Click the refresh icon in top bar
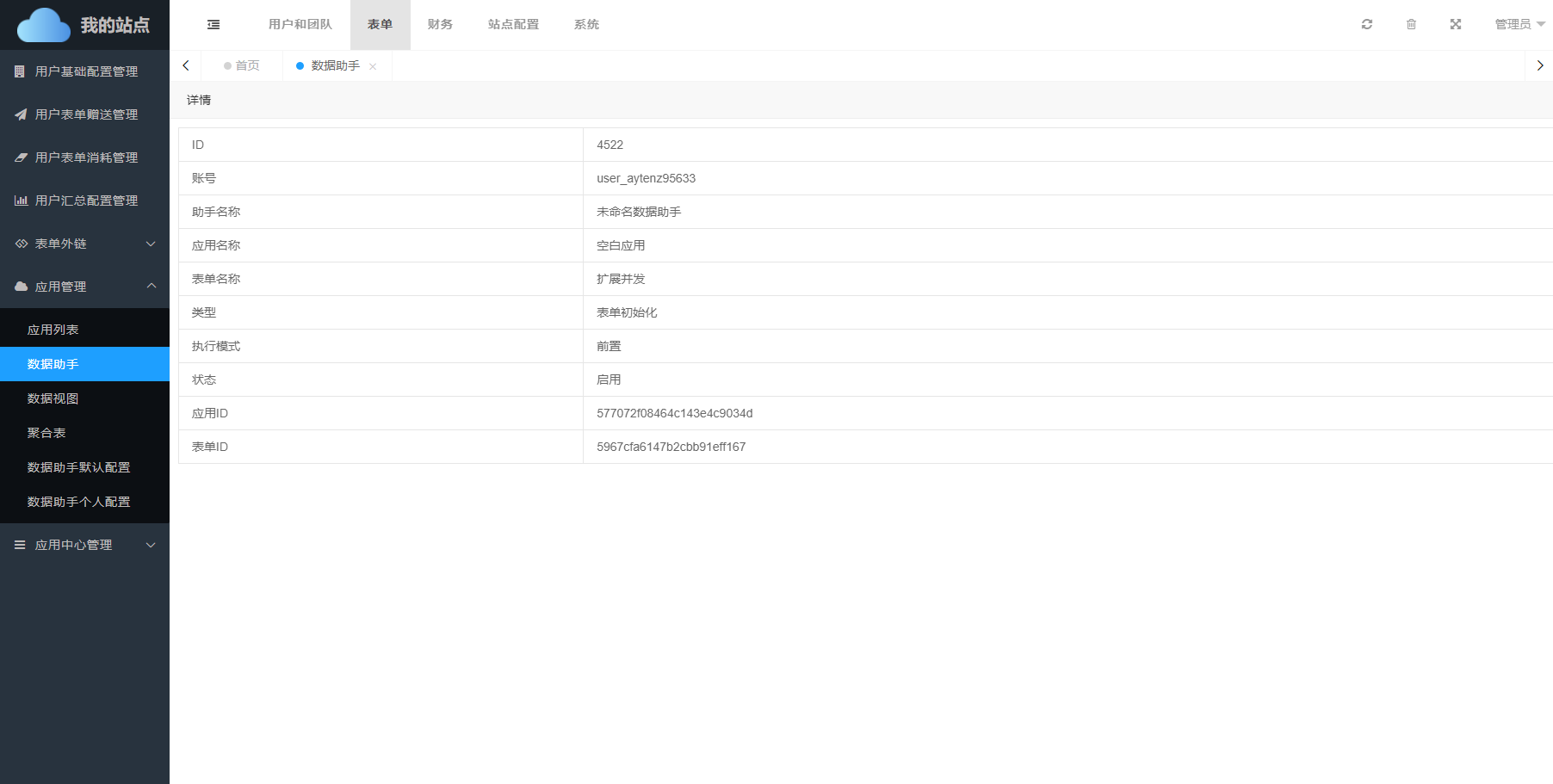Image resolution: width=1553 pixels, height=784 pixels. pyautogui.click(x=1366, y=24)
